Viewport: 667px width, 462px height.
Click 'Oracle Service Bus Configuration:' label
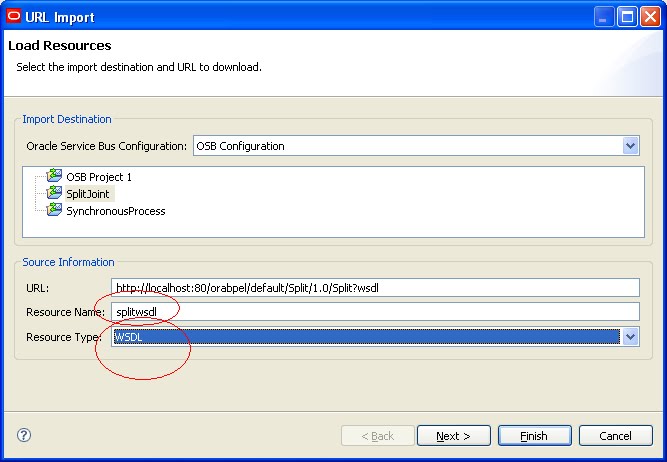click(106, 146)
